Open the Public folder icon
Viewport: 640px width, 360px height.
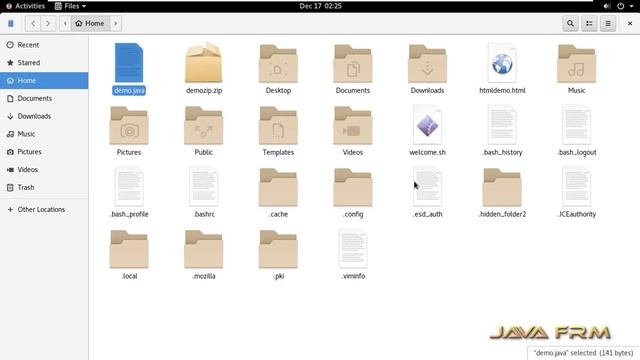tap(204, 126)
